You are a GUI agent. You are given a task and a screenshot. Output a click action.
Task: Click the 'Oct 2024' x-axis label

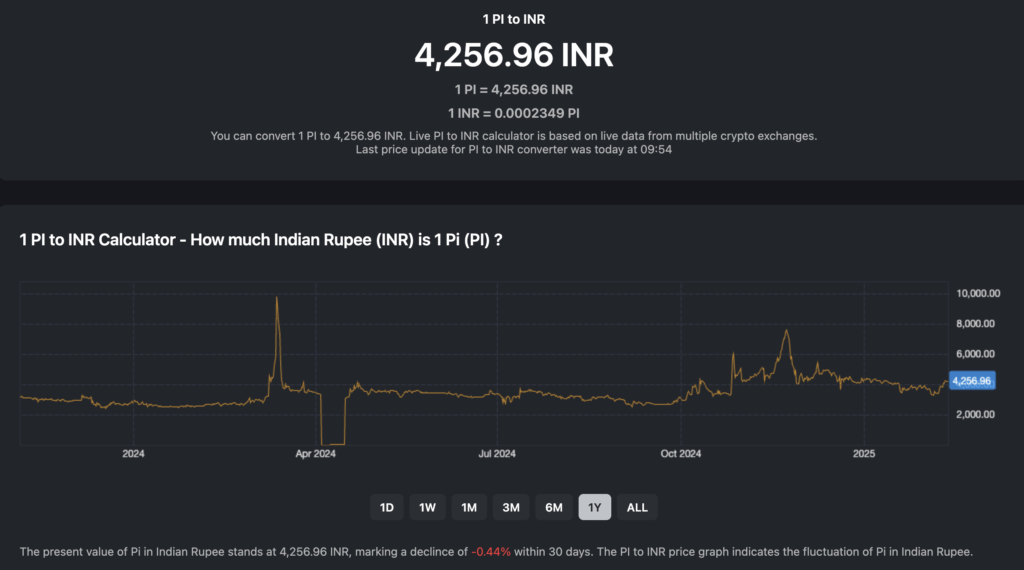click(680, 454)
